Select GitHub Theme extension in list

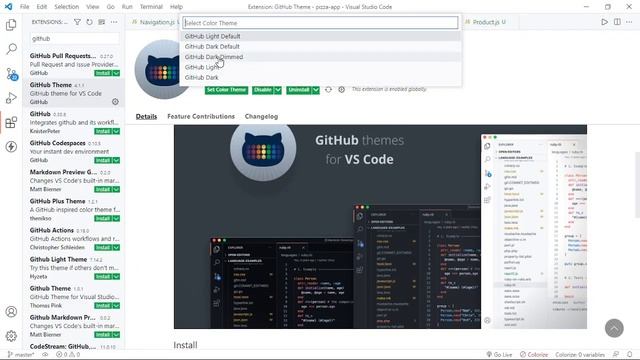pyautogui.click(x=74, y=93)
